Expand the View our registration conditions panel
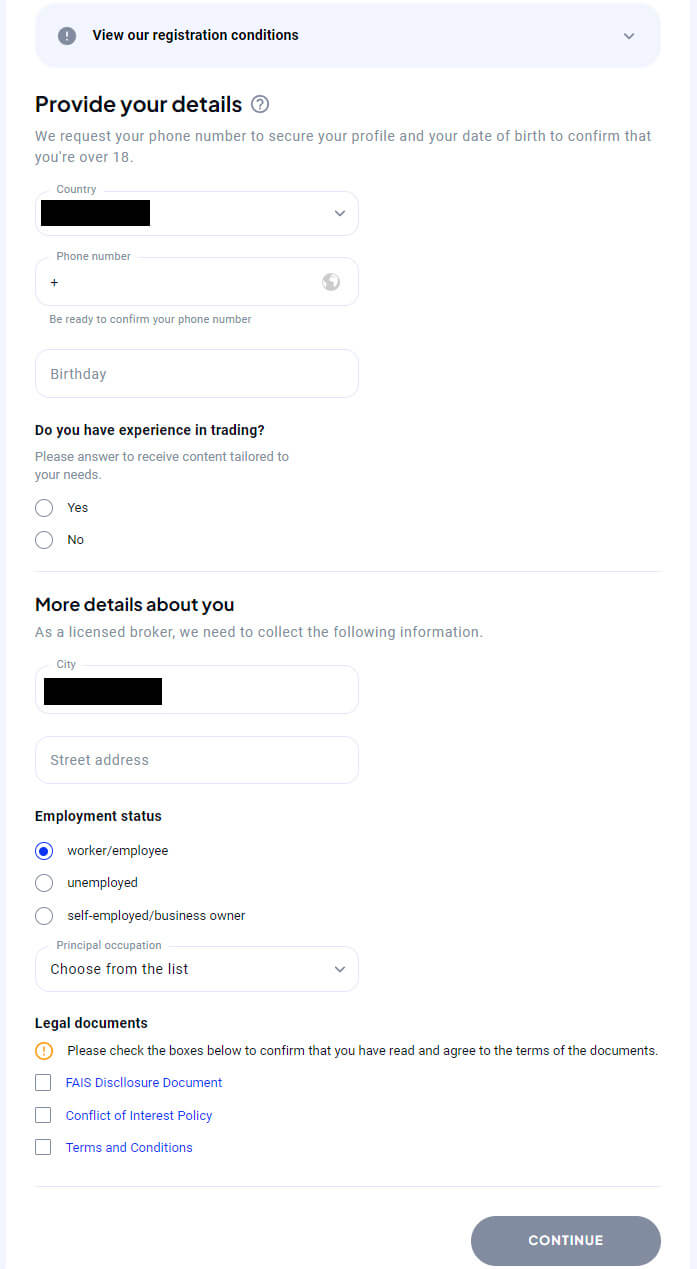 tap(628, 36)
